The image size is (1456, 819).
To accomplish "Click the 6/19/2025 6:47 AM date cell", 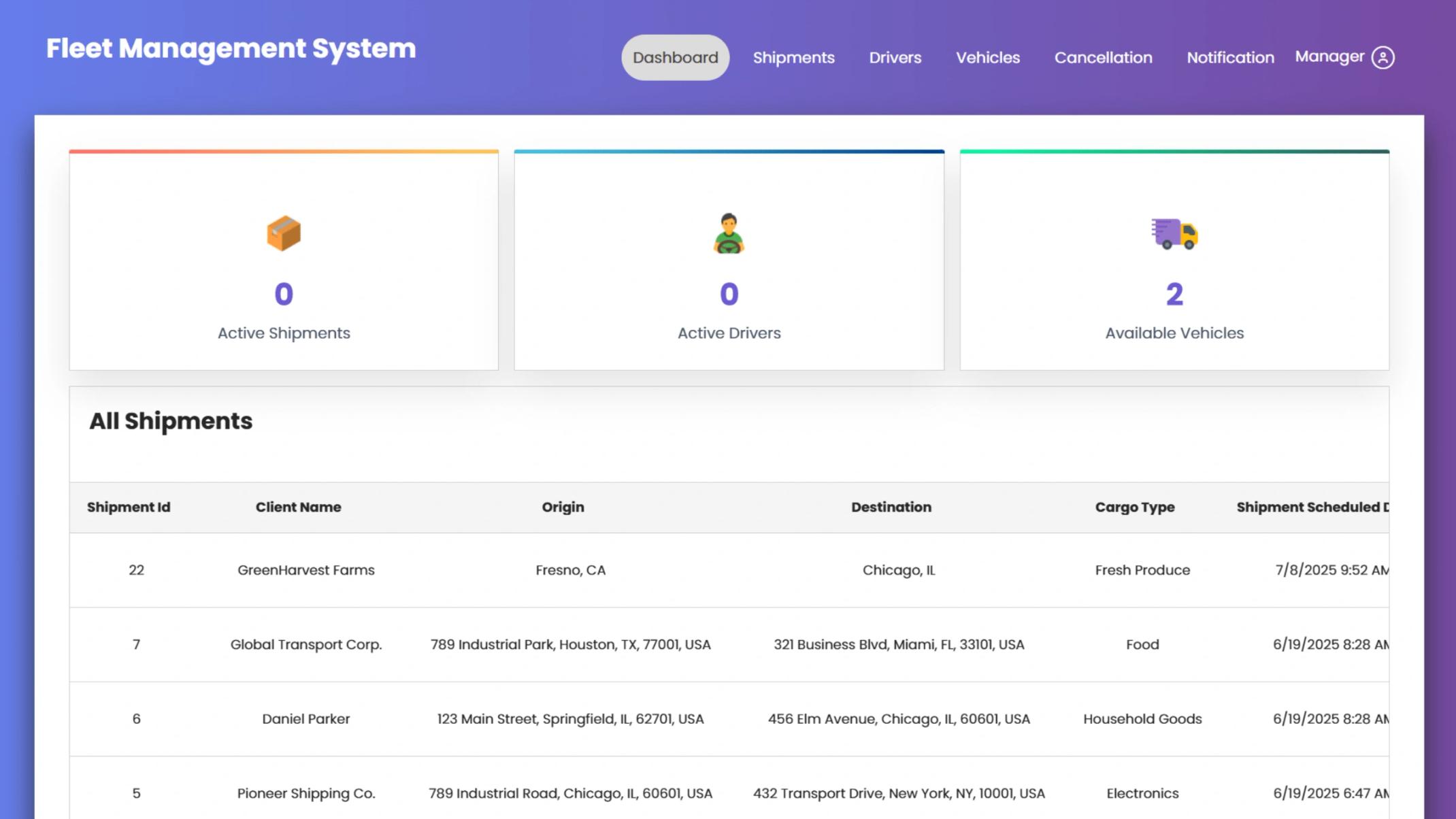I will point(1331,793).
